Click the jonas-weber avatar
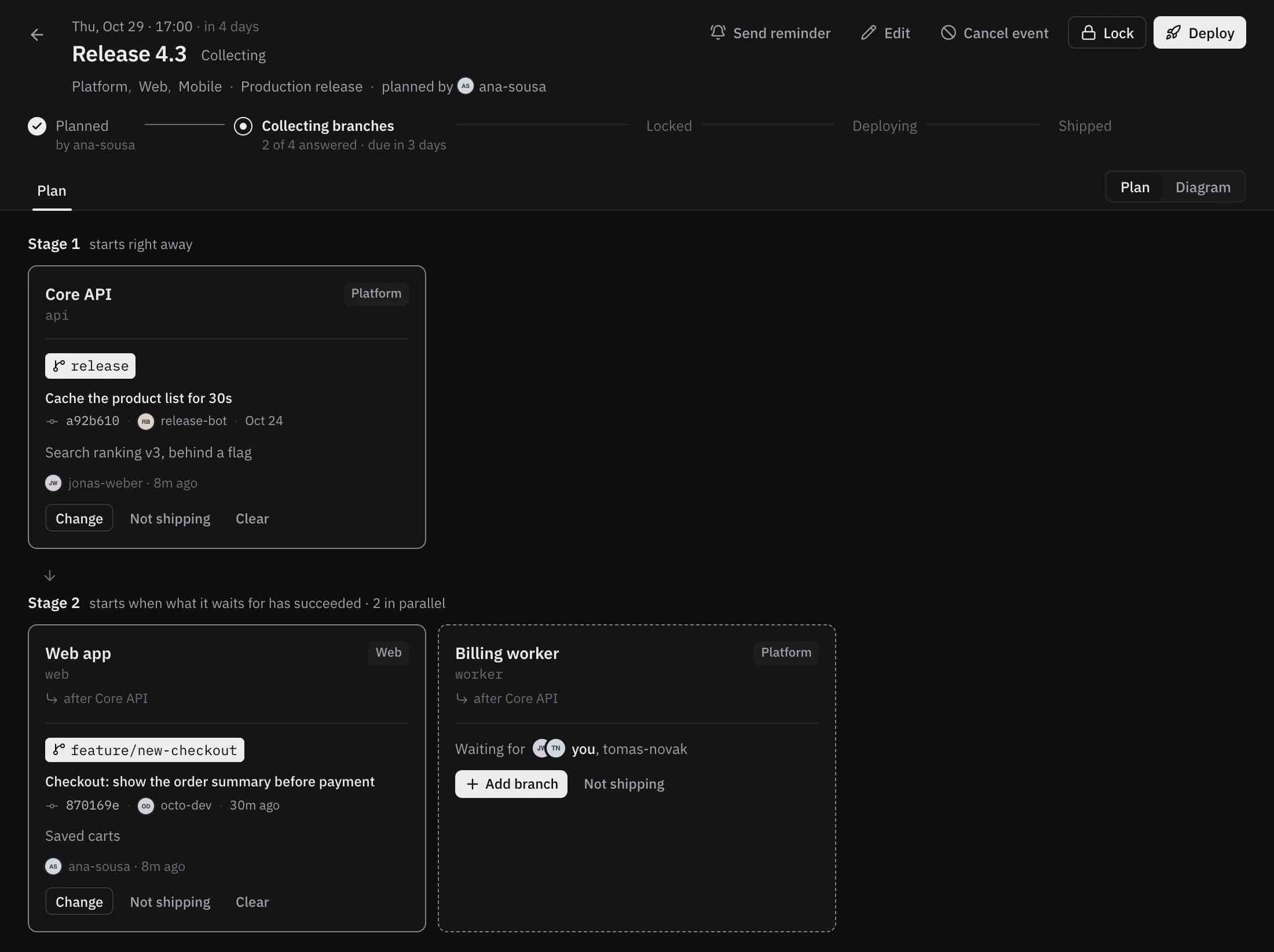This screenshot has width=1274, height=952. coord(53,482)
